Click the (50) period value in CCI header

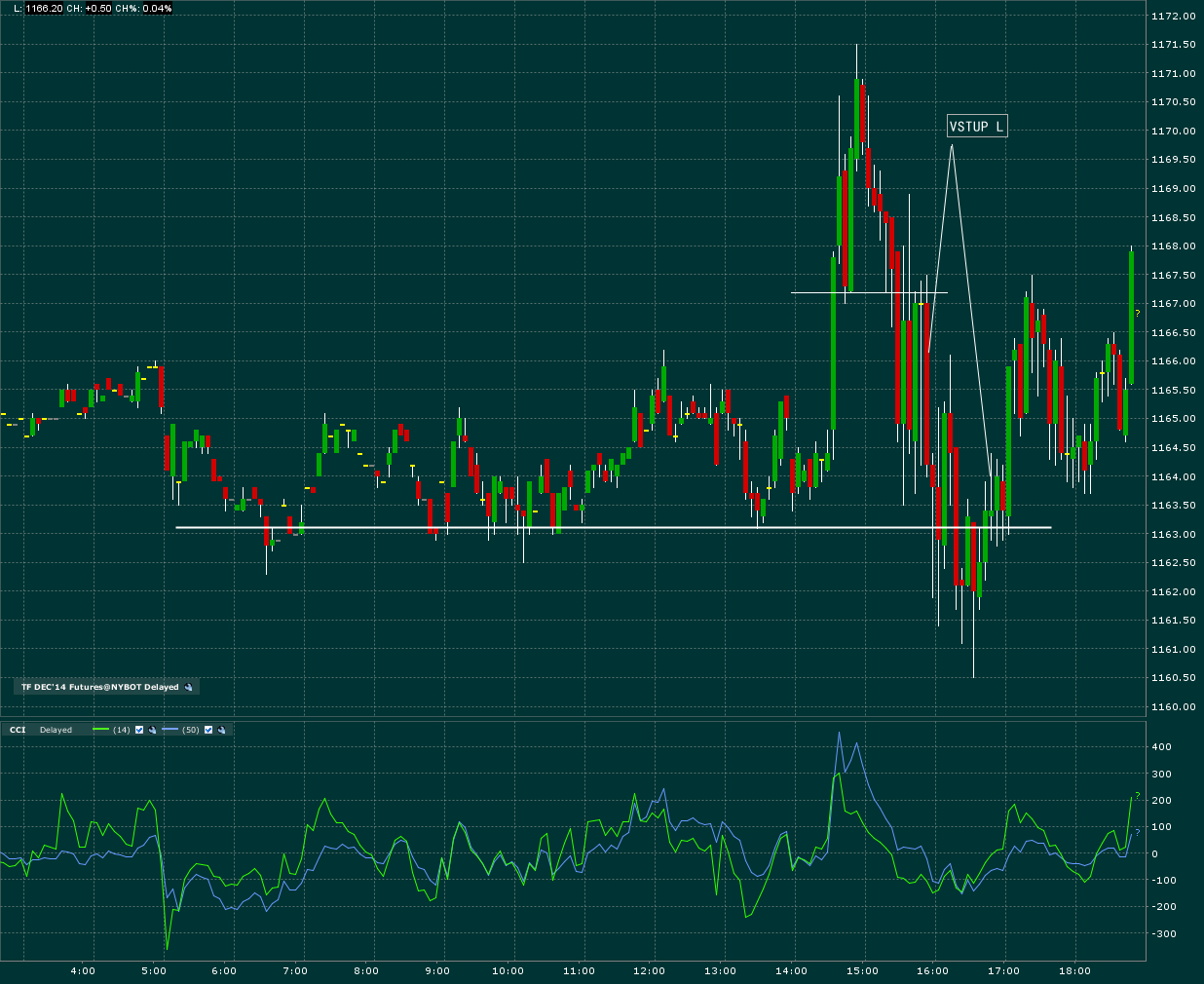click(191, 730)
